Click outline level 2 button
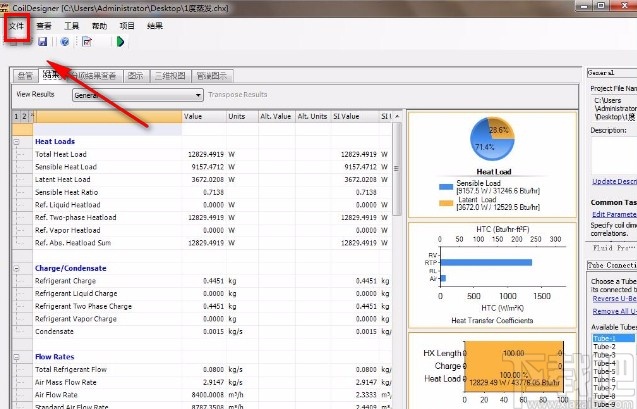The width and height of the screenshot is (637, 409). click(x=24, y=117)
